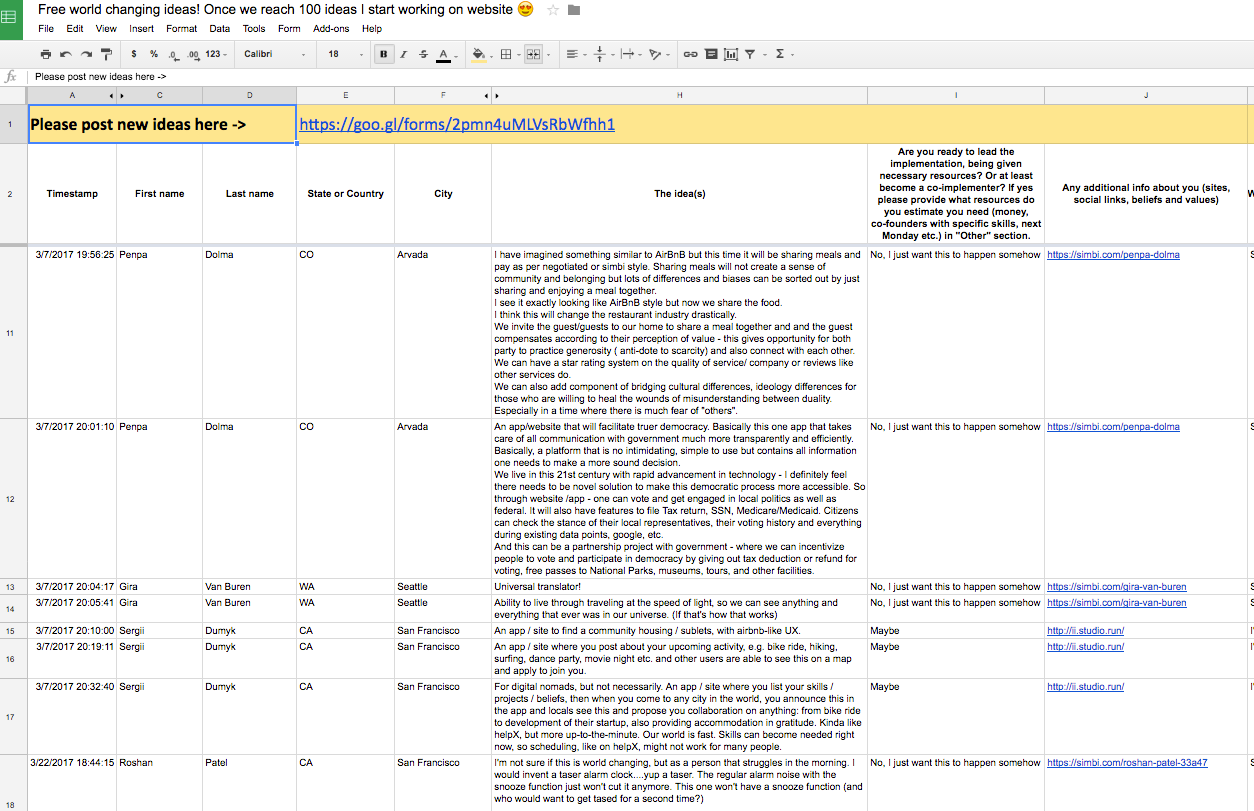Image resolution: width=1254 pixels, height=811 pixels.
Task: Open the ii.studio.run link in row 15
Action: tap(1085, 631)
